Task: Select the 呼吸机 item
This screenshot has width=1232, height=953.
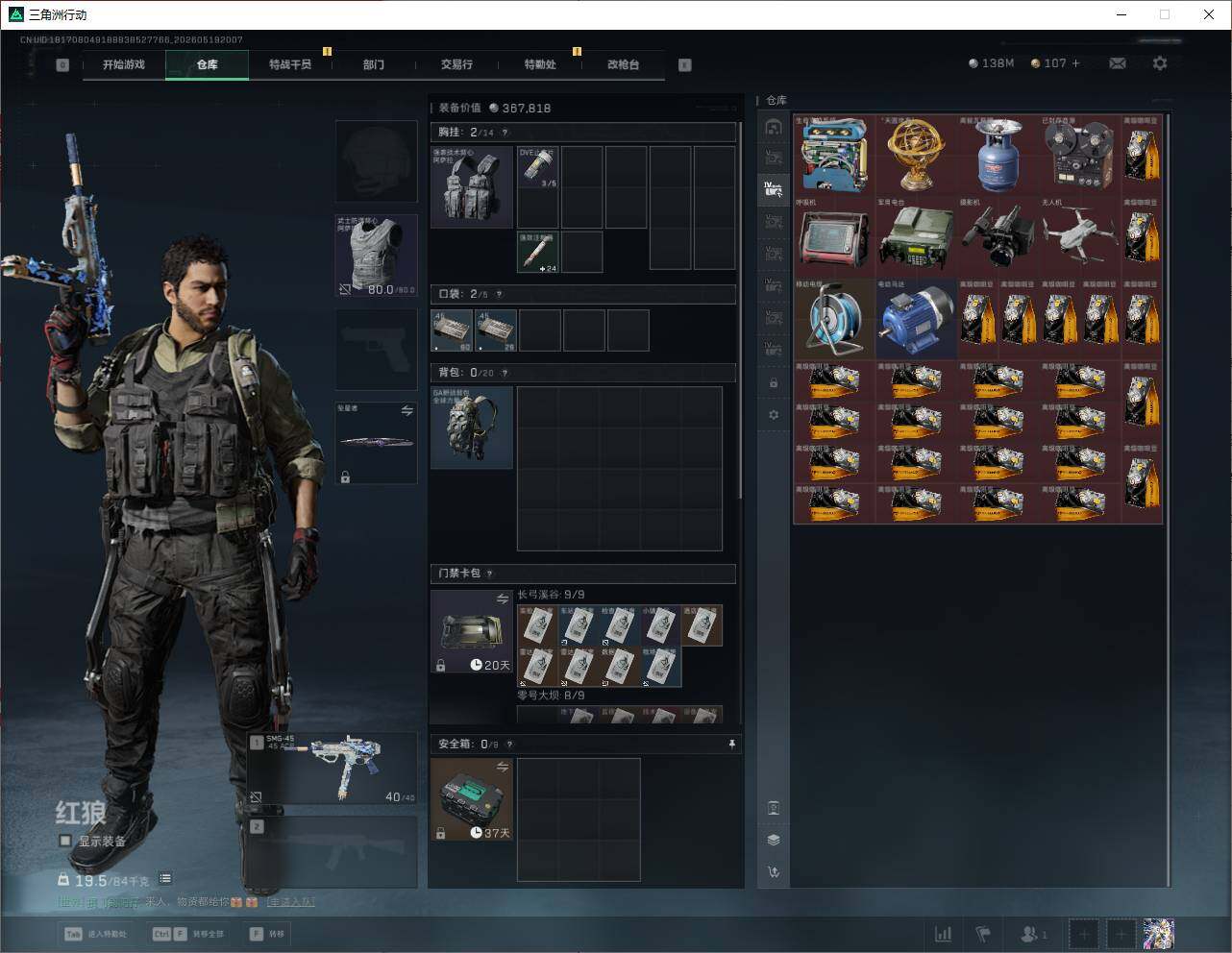Action: (x=834, y=237)
